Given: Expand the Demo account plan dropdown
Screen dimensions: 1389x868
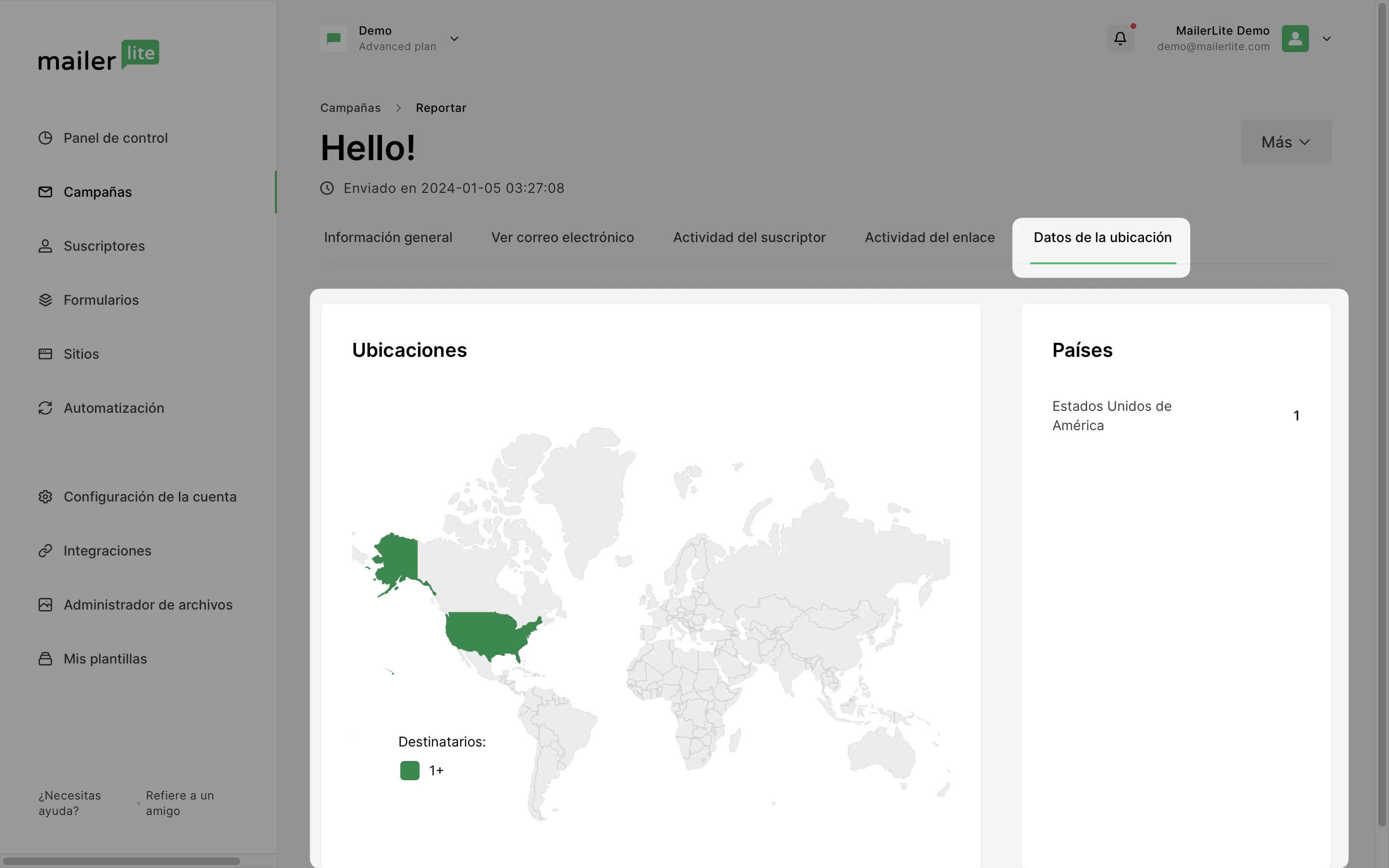Looking at the screenshot, I should [x=454, y=39].
